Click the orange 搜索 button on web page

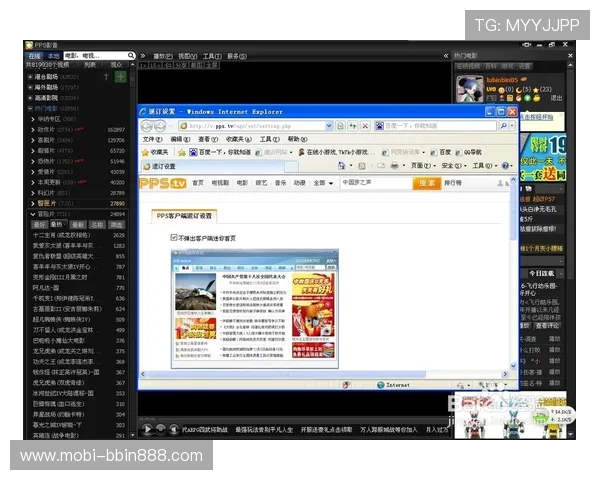pos(427,183)
